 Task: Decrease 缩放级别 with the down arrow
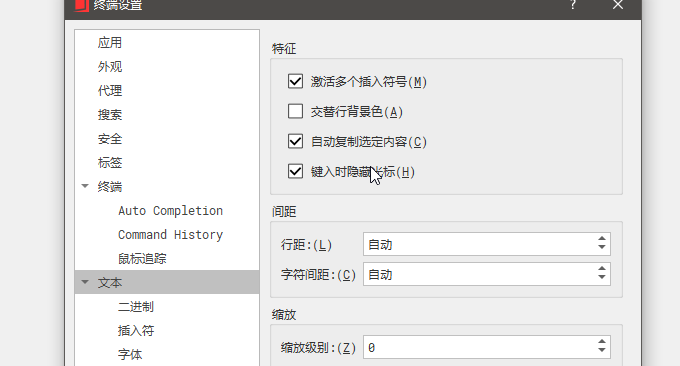coord(602,350)
